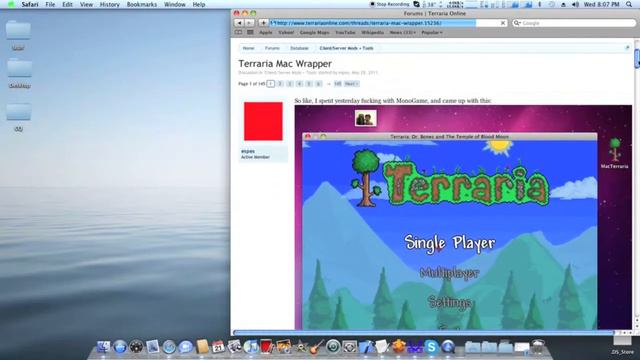Screen dimensions: 640x360
Task: Open Time Machine in the Dock
Action: coord(333,347)
